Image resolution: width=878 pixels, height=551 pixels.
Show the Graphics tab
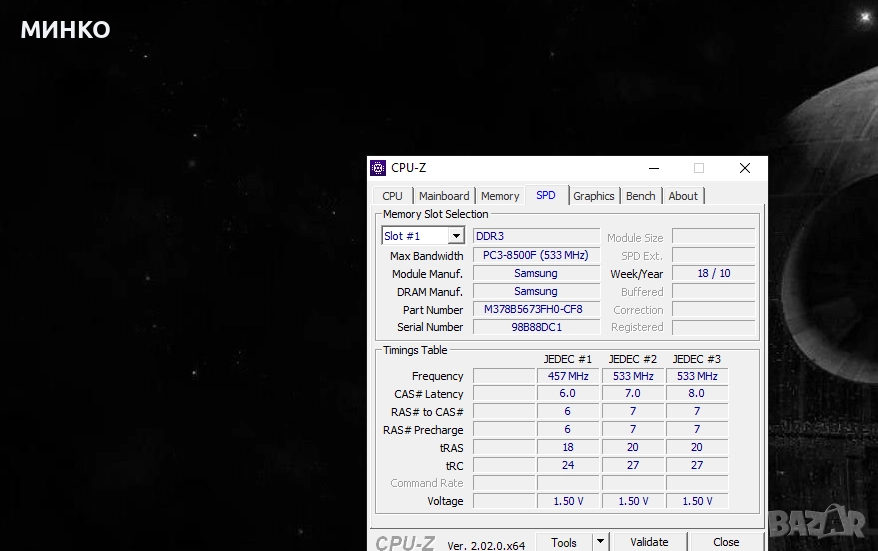coord(594,196)
